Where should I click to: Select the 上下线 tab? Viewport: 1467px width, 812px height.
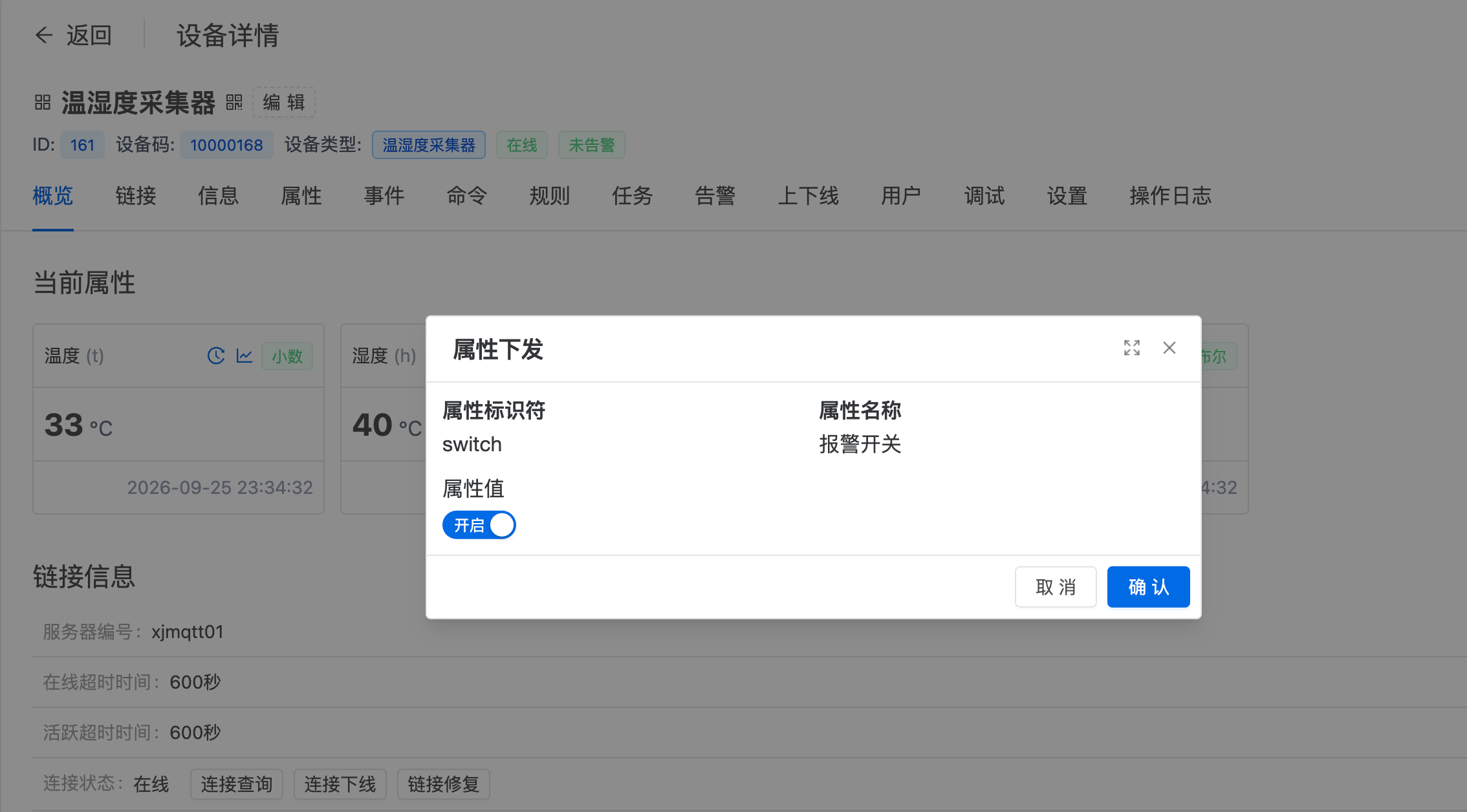point(809,195)
